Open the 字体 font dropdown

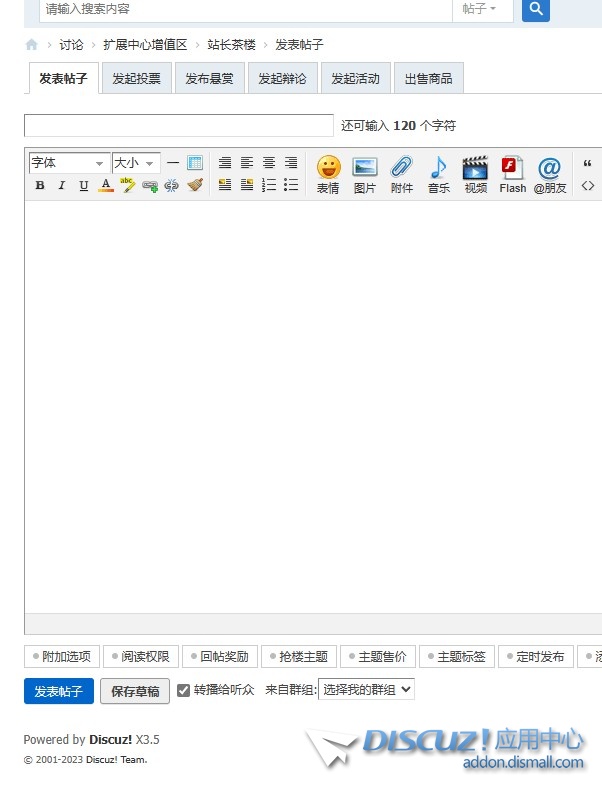[x=68, y=163]
